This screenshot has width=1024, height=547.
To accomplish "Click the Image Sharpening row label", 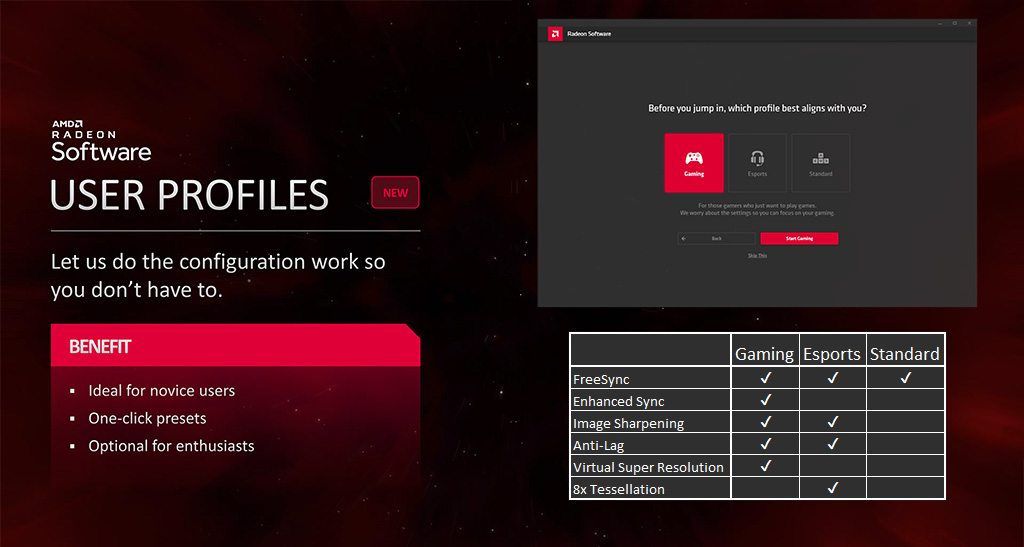I will 628,424.
